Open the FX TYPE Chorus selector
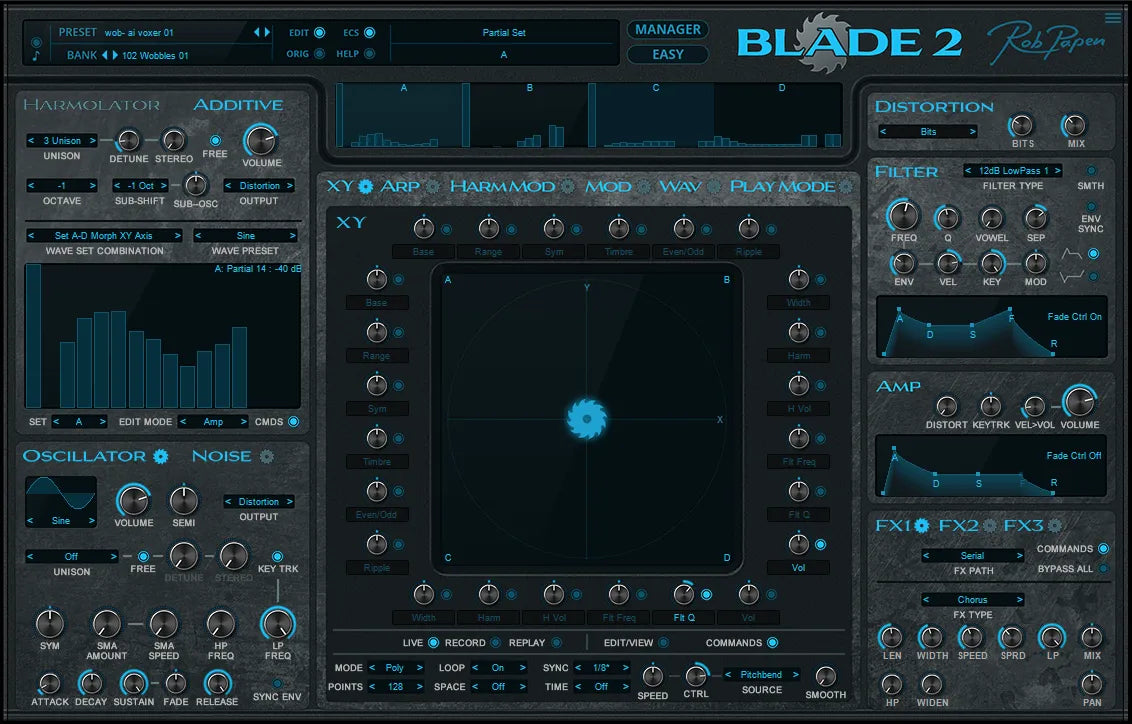 coord(972,600)
